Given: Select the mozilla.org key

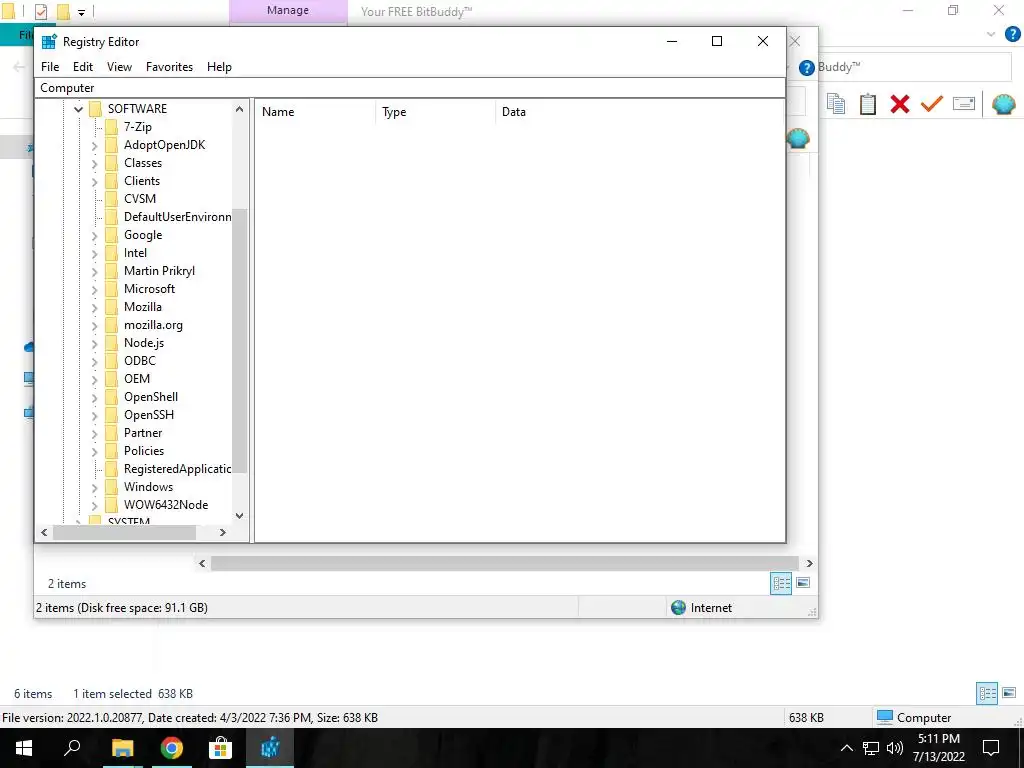Looking at the screenshot, I should click(153, 325).
